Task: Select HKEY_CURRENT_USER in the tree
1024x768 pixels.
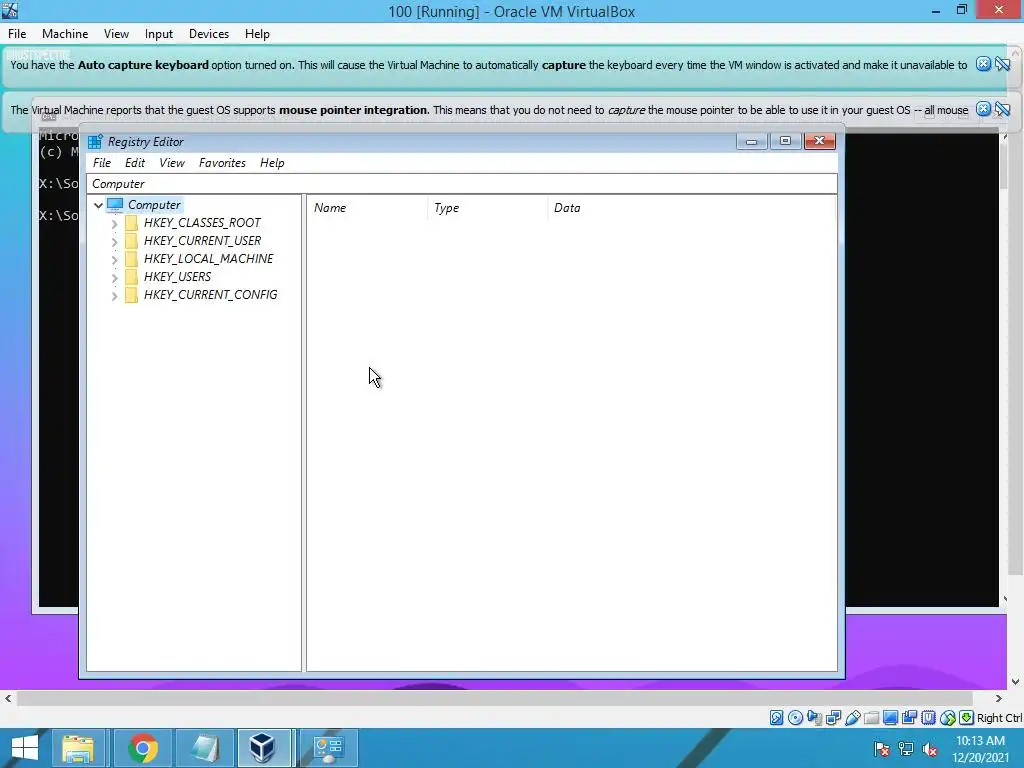Action: [x=202, y=241]
